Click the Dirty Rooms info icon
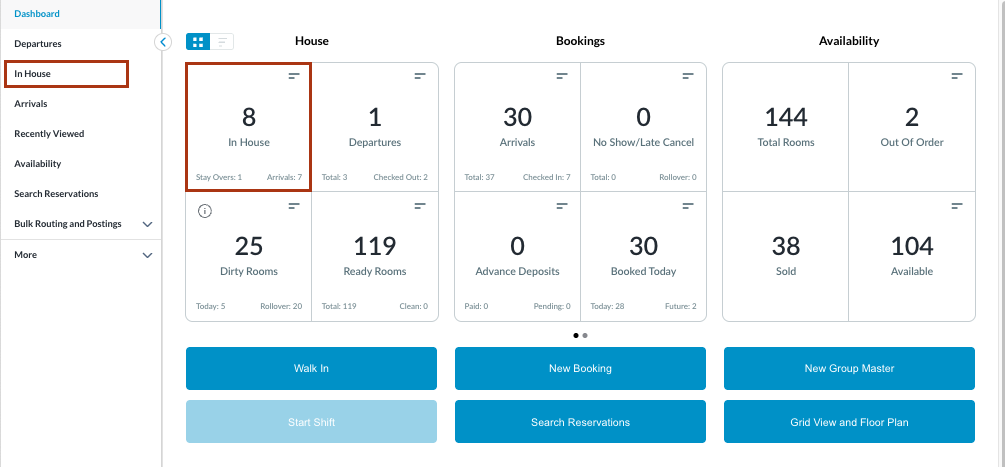 (x=205, y=211)
